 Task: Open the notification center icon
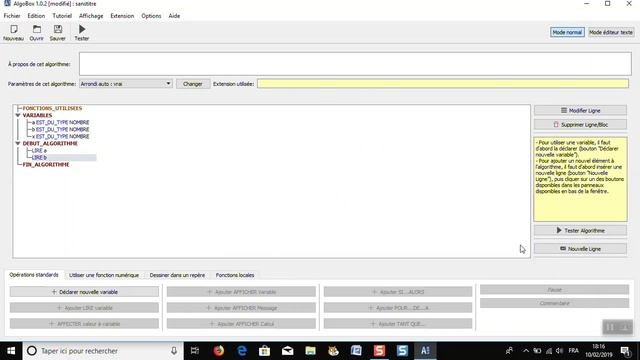click(625, 351)
